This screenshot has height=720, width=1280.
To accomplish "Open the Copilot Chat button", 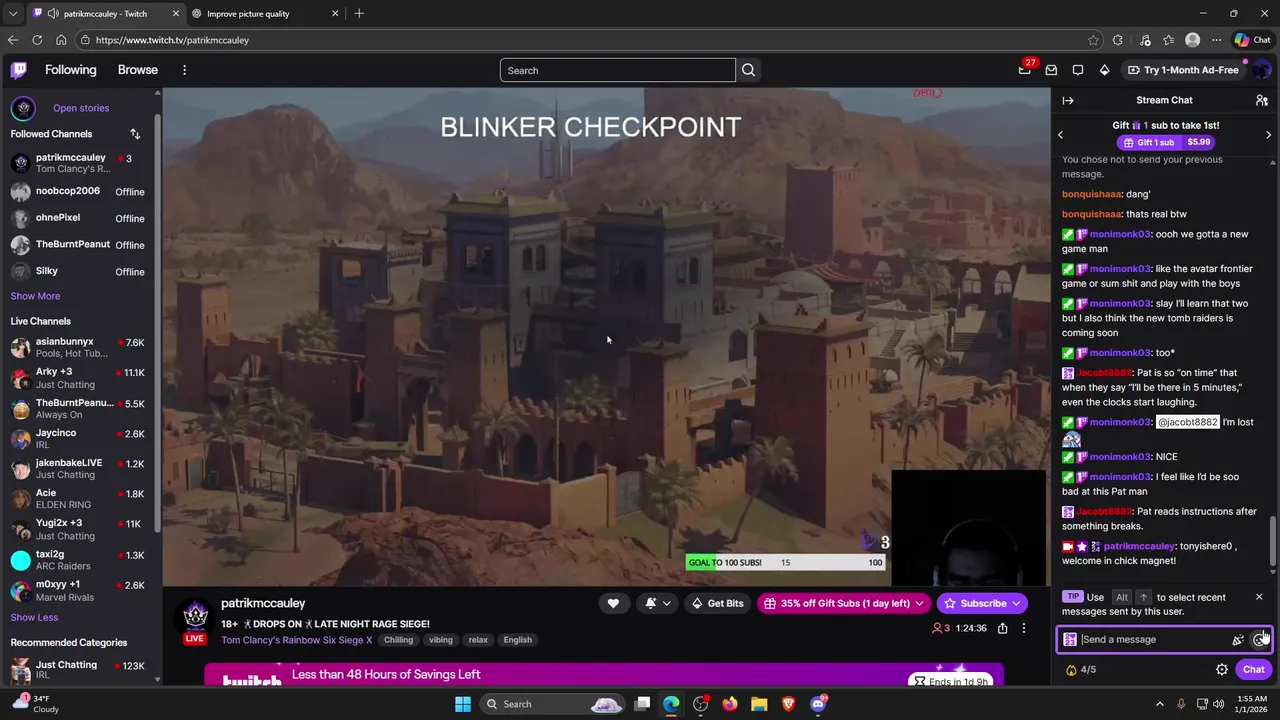I will [1252, 40].
